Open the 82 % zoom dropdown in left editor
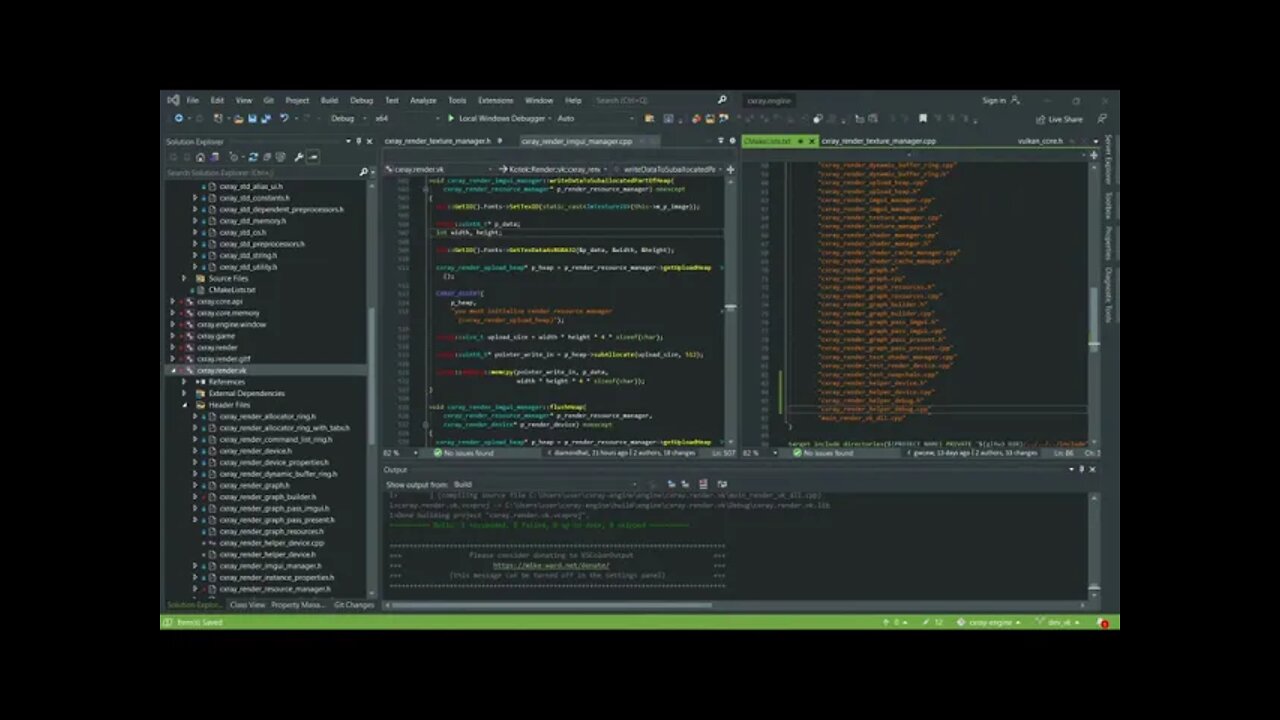This screenshot has height=720, width=1280. pos(398,453)
